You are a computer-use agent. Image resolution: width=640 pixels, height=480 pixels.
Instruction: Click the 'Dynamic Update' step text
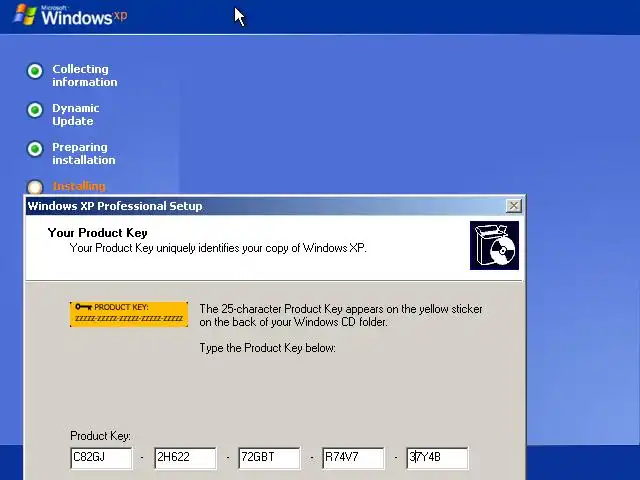tap(76, 115)
